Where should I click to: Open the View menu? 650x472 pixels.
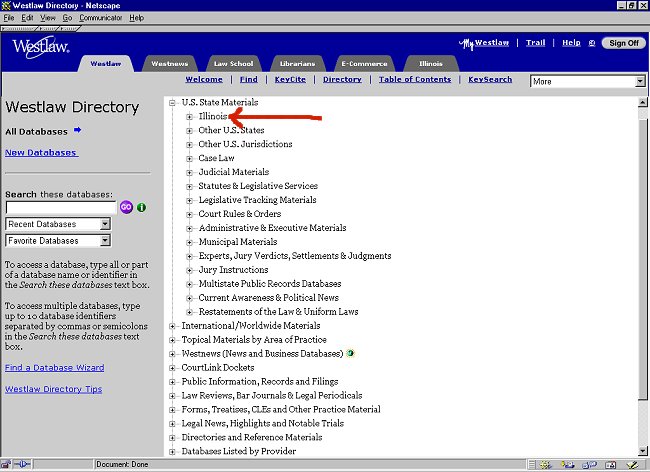(x=48, y=18)
